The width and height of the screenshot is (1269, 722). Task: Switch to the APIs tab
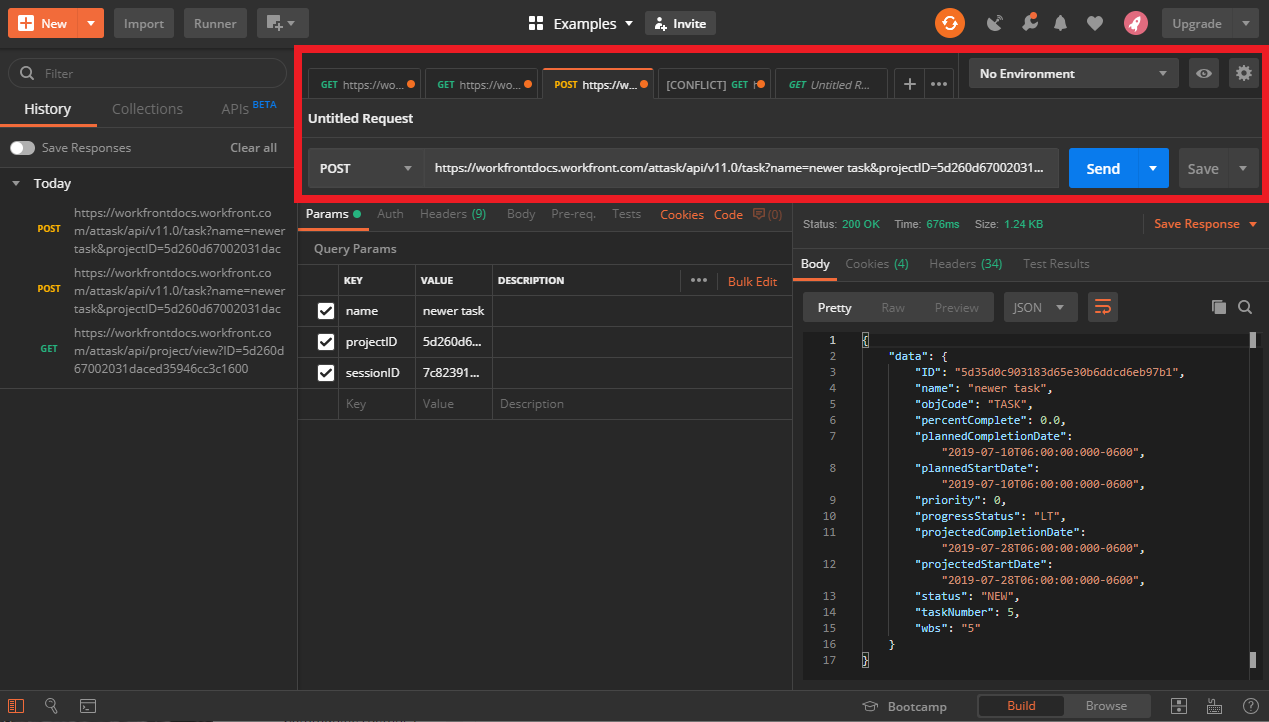coord(249,108)
